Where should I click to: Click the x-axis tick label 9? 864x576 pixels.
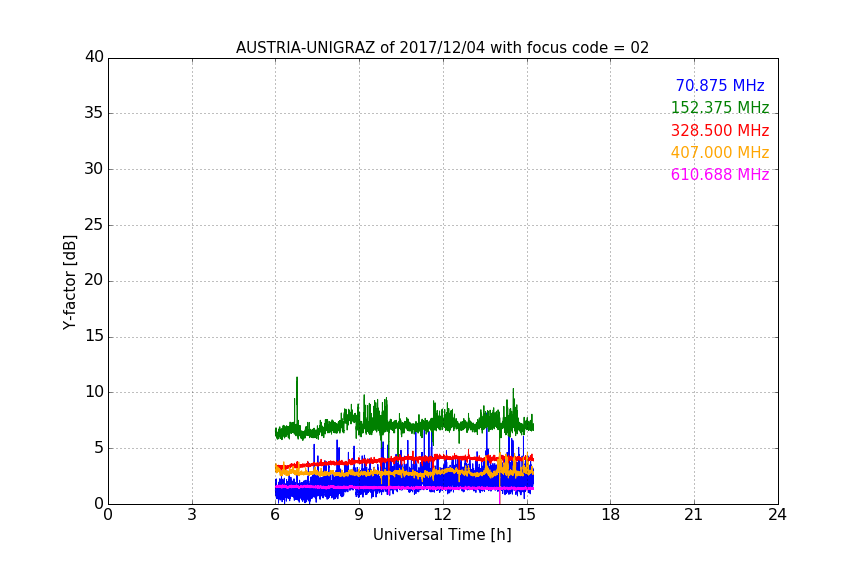pos(359,515)
